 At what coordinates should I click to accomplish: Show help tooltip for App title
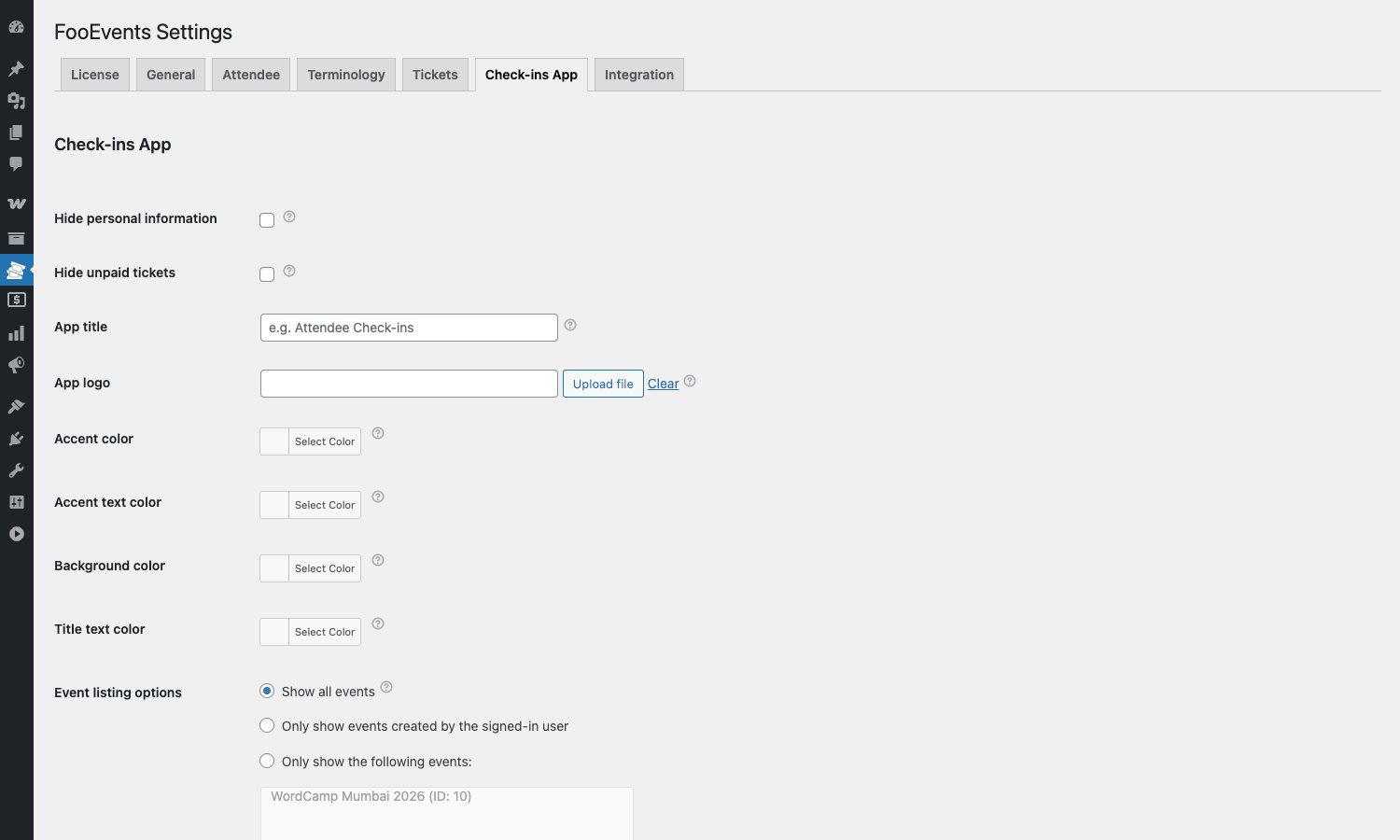tap(570, 325)
